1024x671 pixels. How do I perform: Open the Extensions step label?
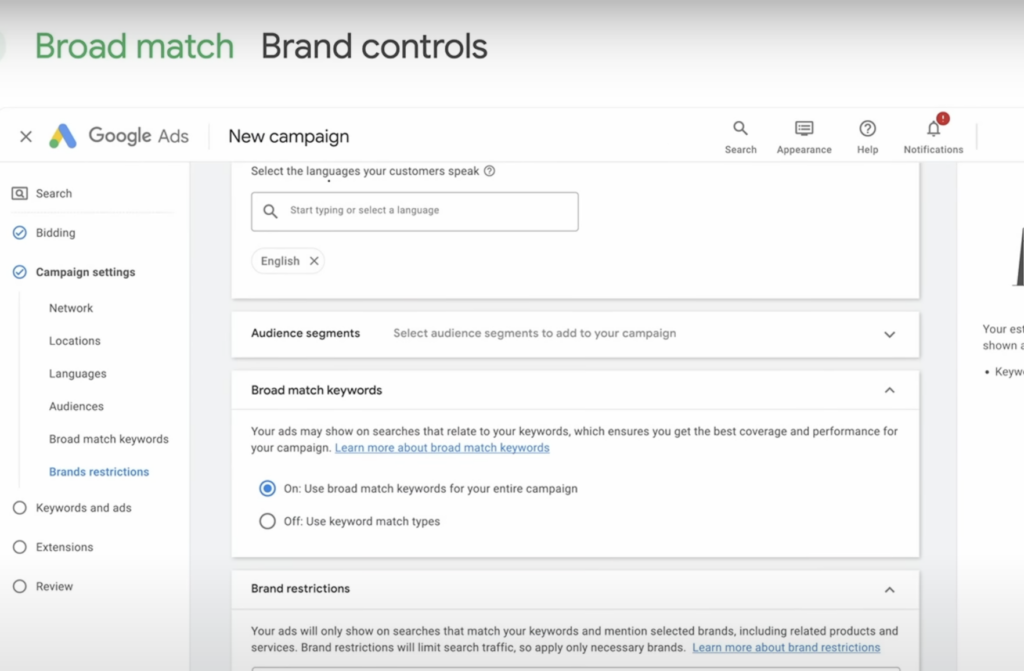(x=65, y=547)
